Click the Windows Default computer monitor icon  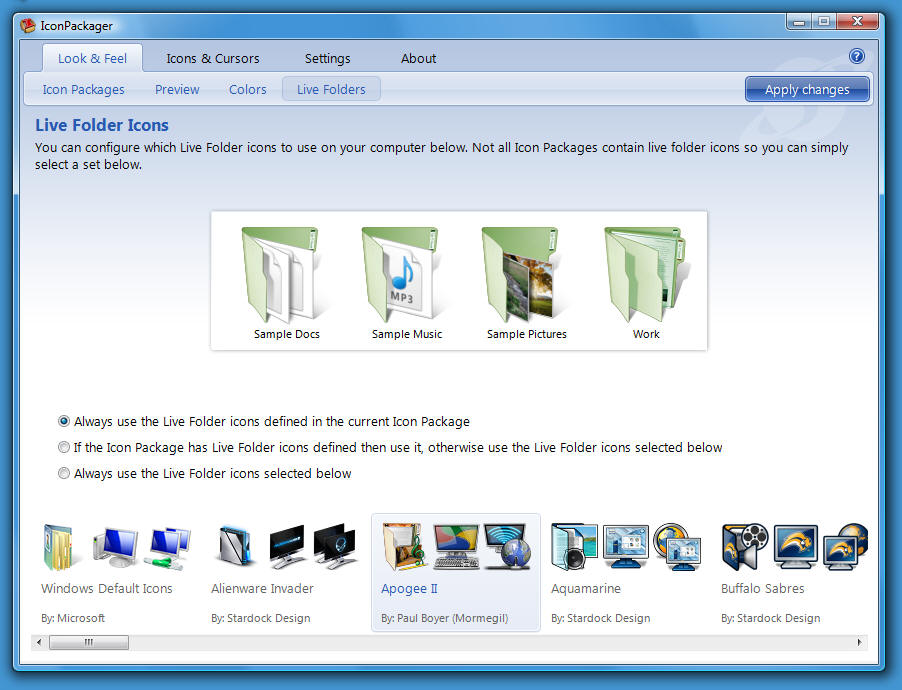(116, 547)
